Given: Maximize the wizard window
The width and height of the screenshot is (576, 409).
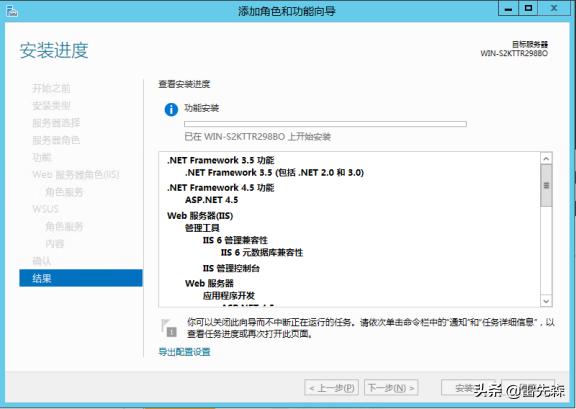Looking at the screenshot, I should coord(528,8).
